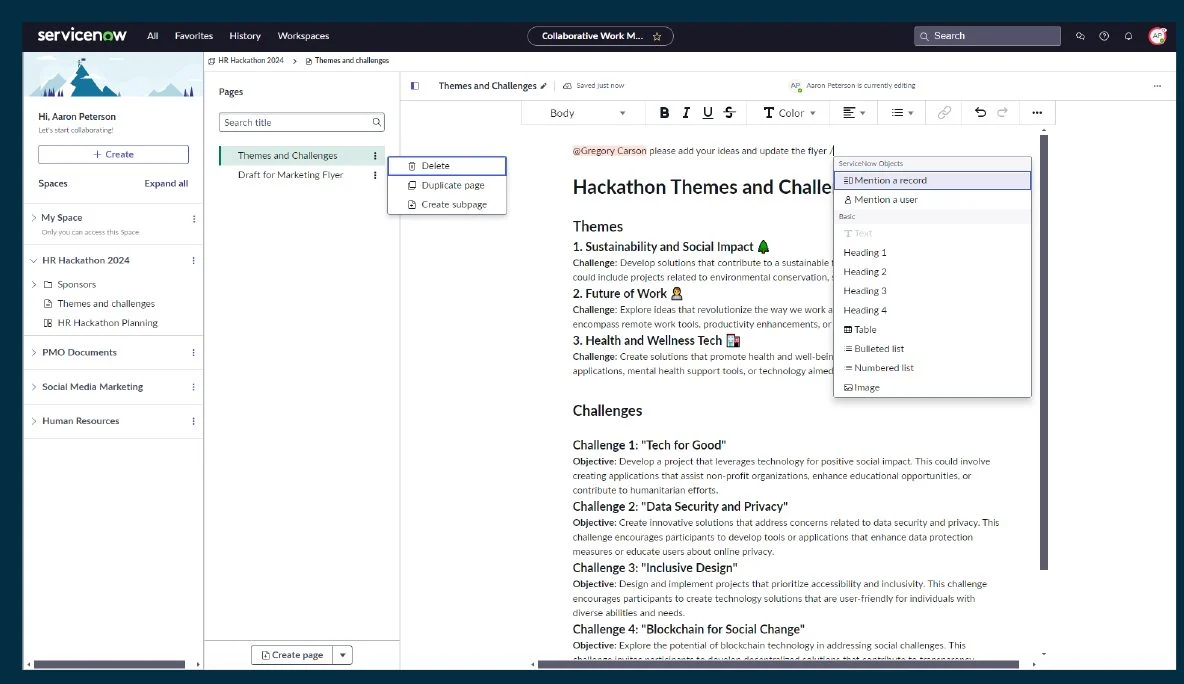Viewport: 1184px width, 684px height.
Task: Click the Create button in sidebar
Action: click(113, 155)
